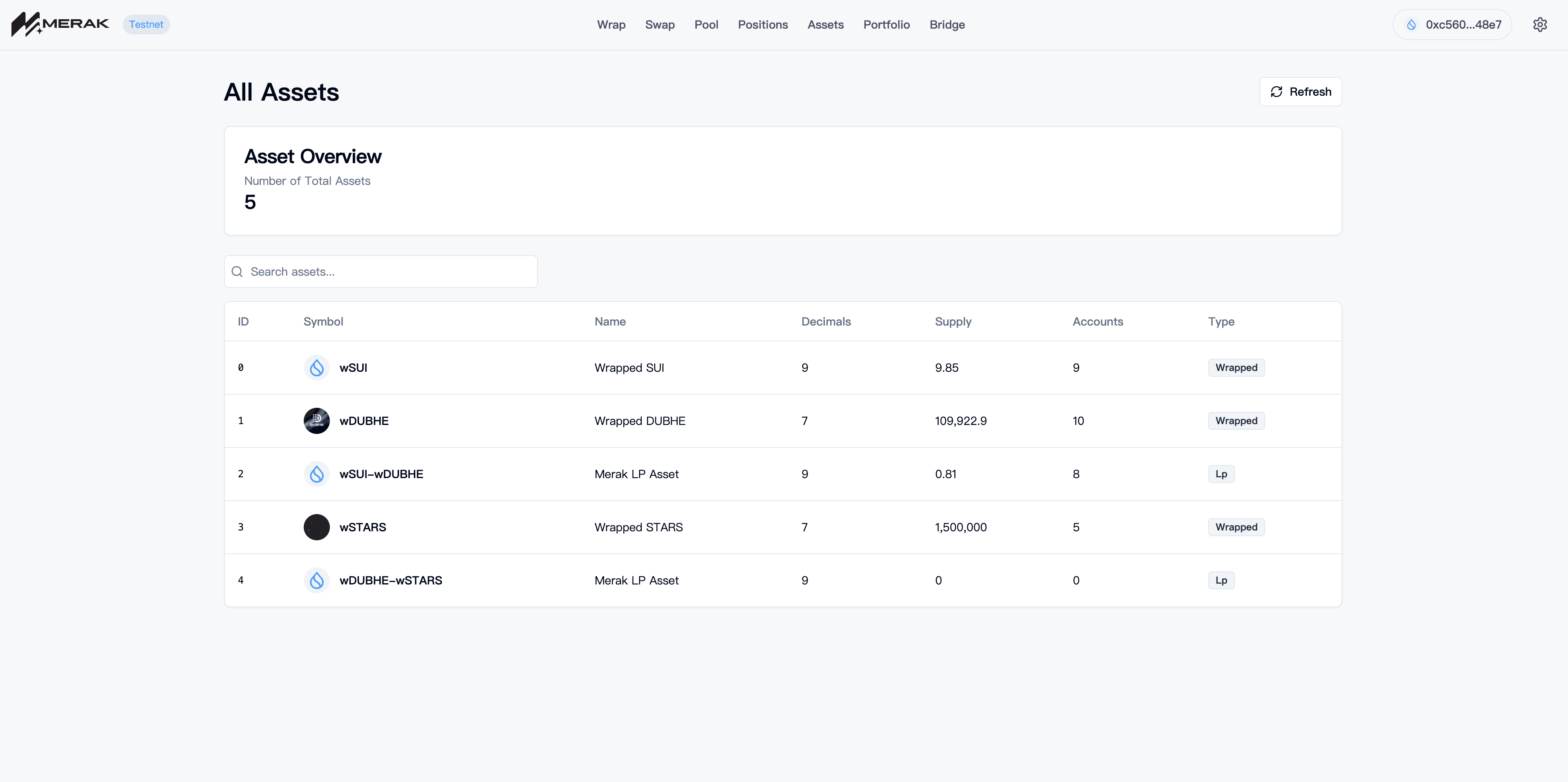This screenshot has height=782, width=1568.
Task: Select the Assets nav item
Action: tap(825, 25)
